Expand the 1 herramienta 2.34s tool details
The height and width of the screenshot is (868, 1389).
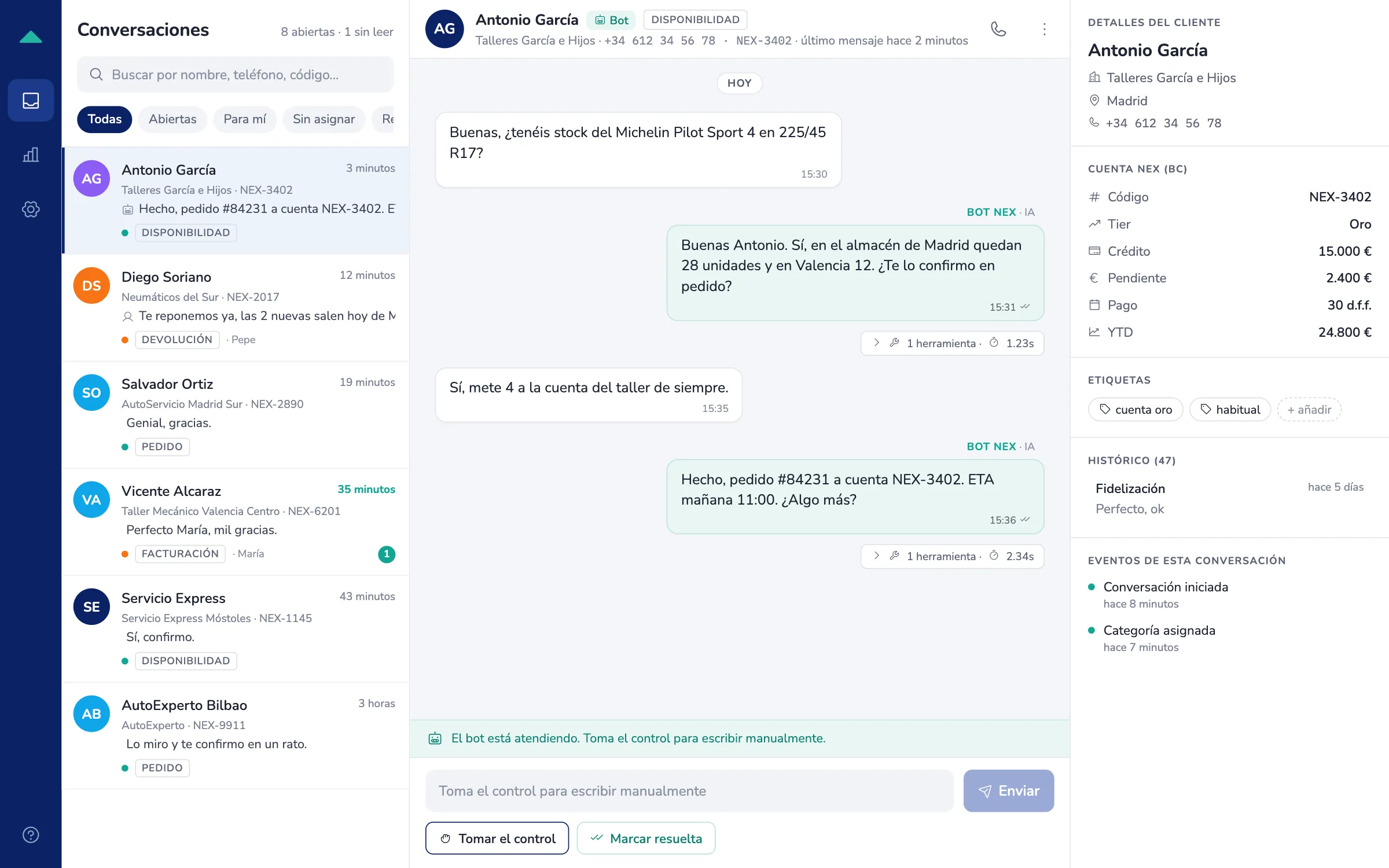952,556
